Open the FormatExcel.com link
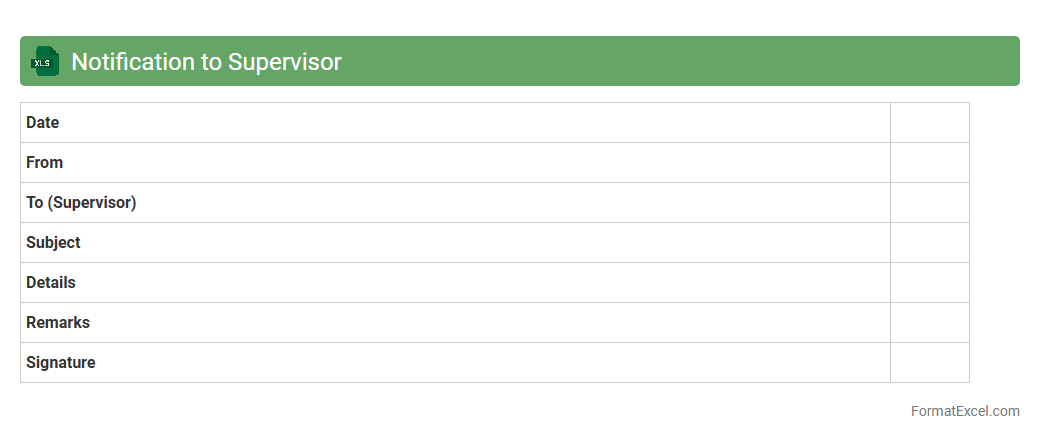The image size is (1040, 440). [x=964, y=411]
